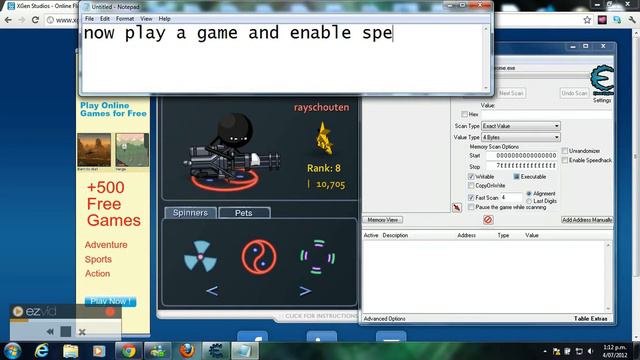Viewport: 640px width, 360px height.
Task: Open the Scan Type dropdown
Action: (521, 126)
